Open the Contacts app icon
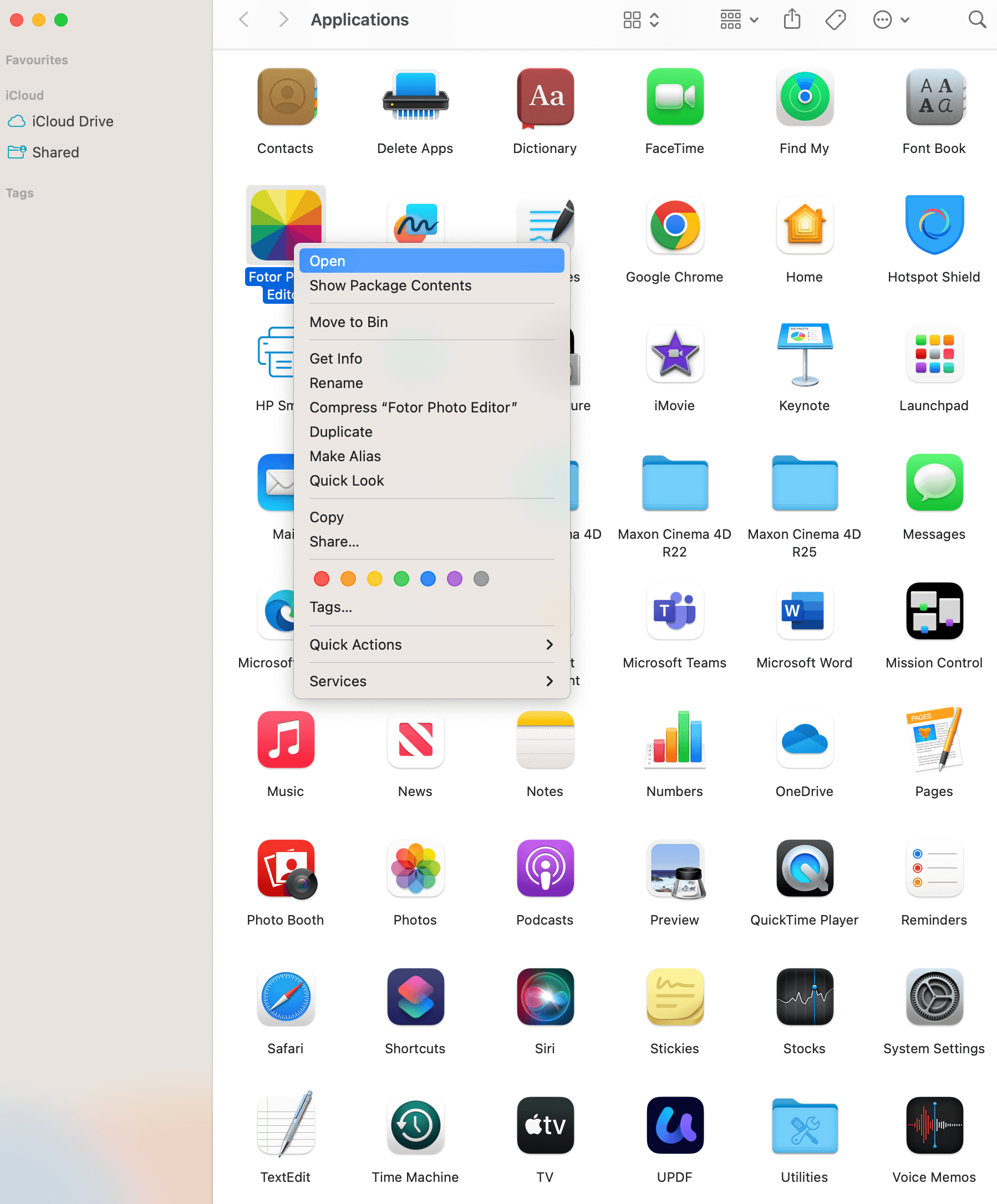 click(x=286, y=97)
